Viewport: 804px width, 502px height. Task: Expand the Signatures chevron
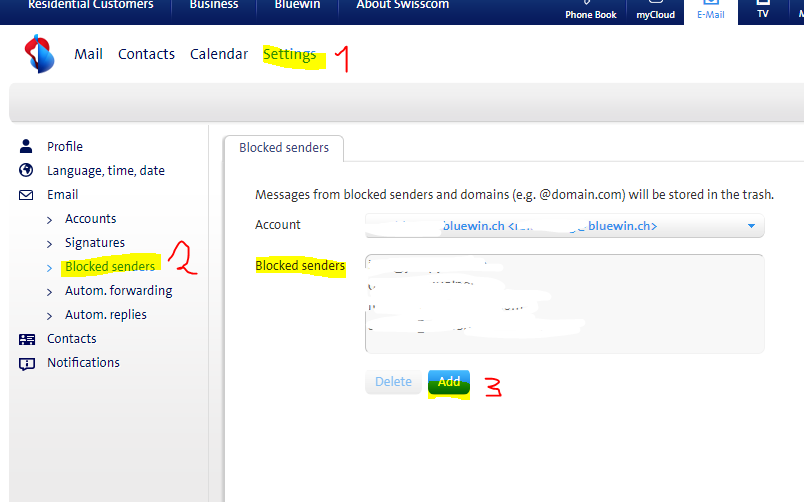tap(50, 243)
